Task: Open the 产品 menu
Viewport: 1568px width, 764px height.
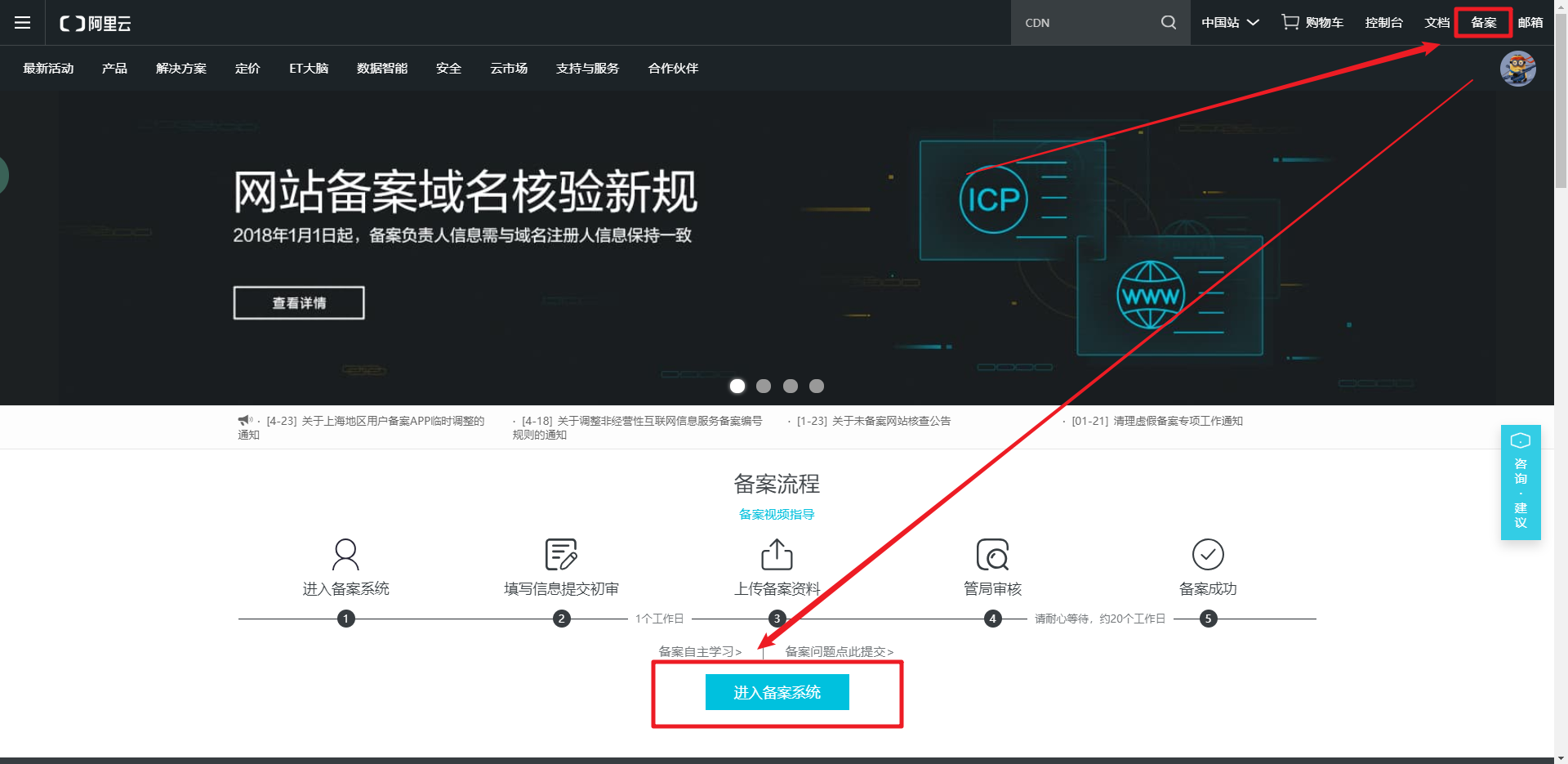Action: point(114,69)
